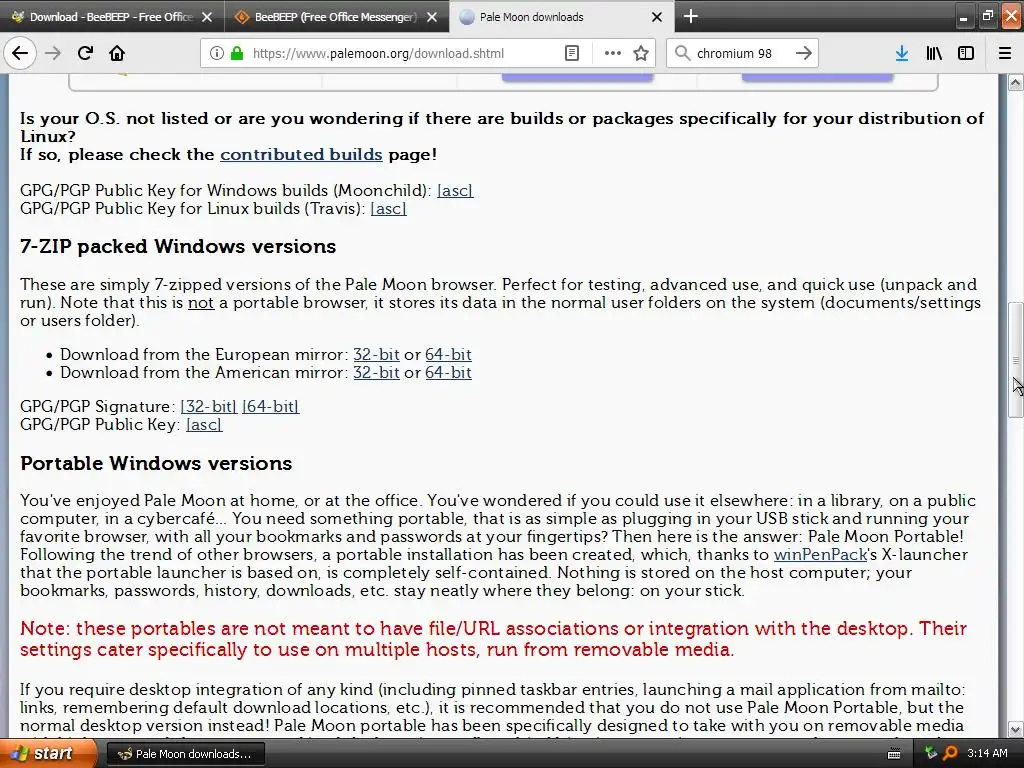Click the 3:14 AM clock
The height and width of the screenshot is (768, 1024).
[987, 754]
